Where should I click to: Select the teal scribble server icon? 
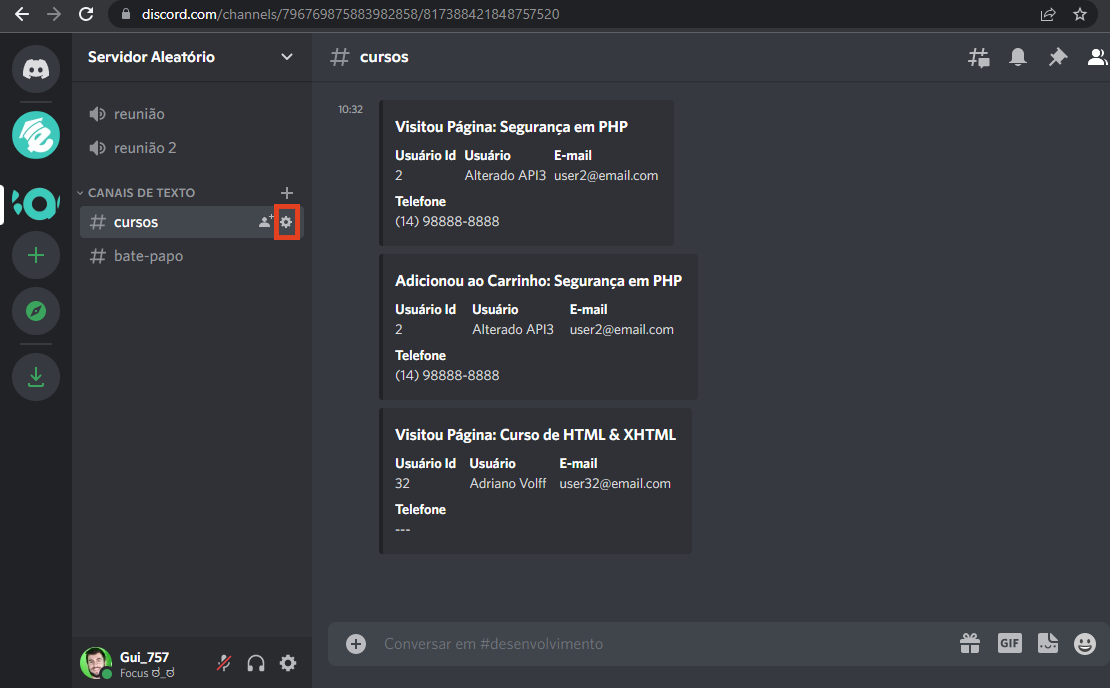(36, 135)
